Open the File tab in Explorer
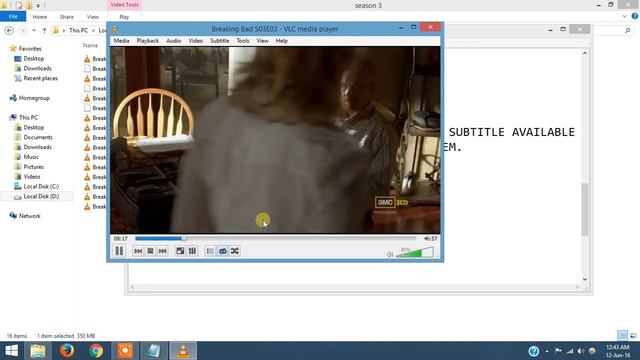The image size is (640, 360). [x=13, y=16]
